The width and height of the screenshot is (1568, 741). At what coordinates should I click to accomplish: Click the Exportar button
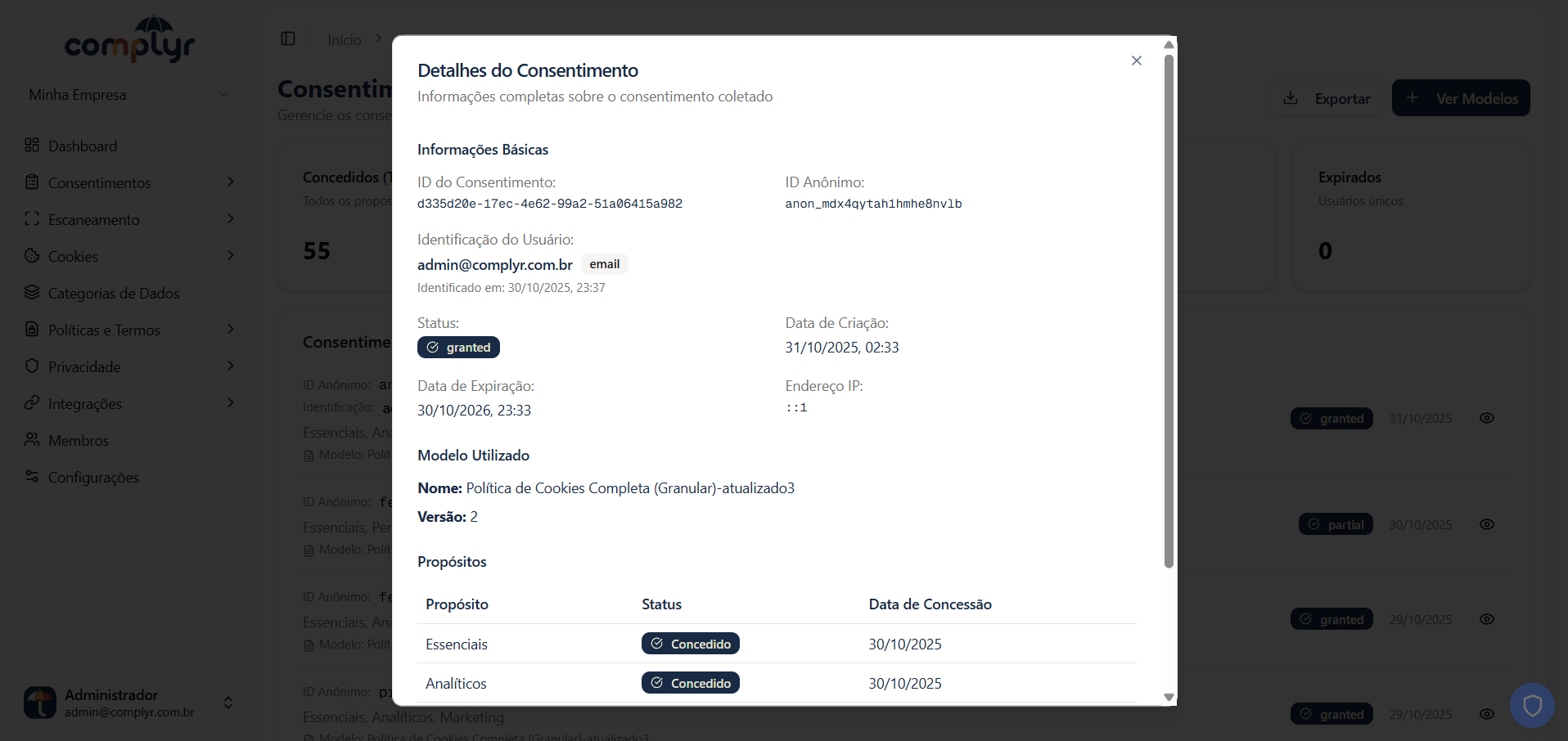[x=1327, y=98]
